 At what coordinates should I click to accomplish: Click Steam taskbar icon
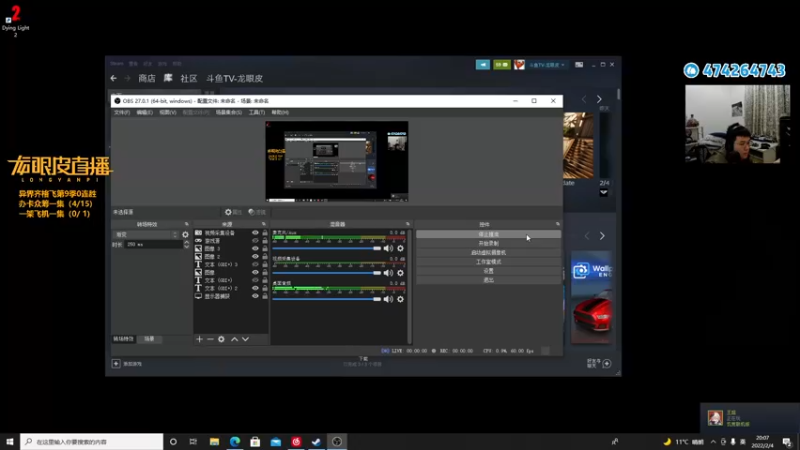click(316, 442)
